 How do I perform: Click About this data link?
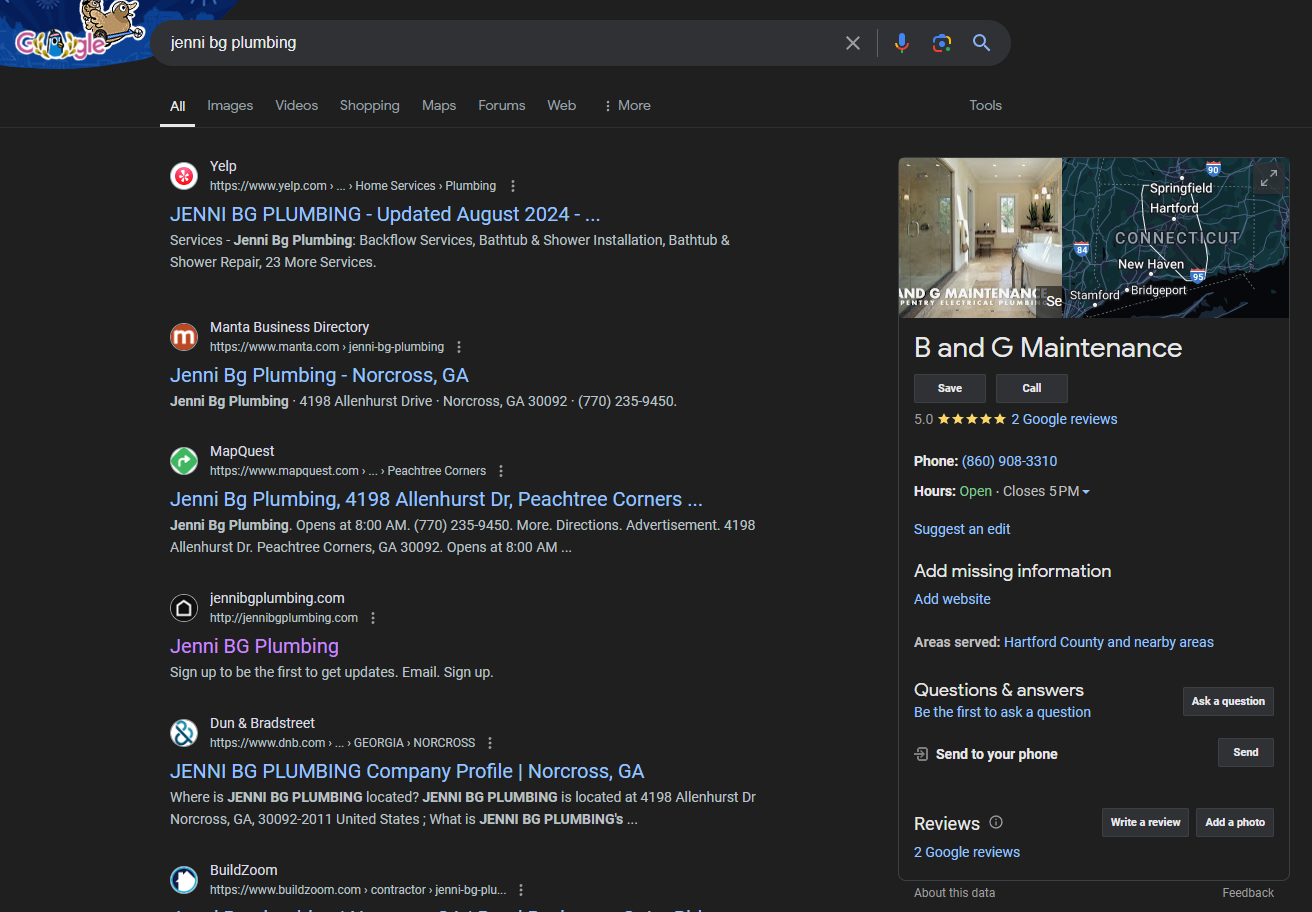coord(954,893)
